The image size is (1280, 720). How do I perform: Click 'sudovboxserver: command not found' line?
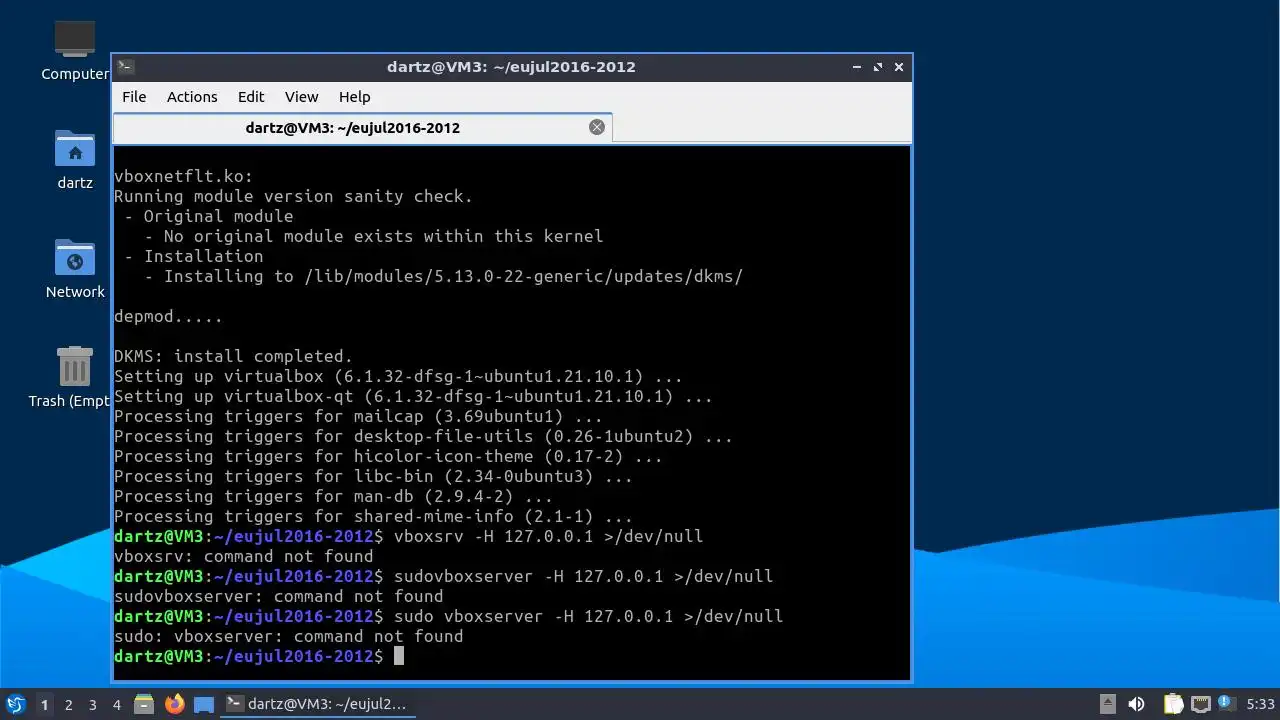point(279,596)
